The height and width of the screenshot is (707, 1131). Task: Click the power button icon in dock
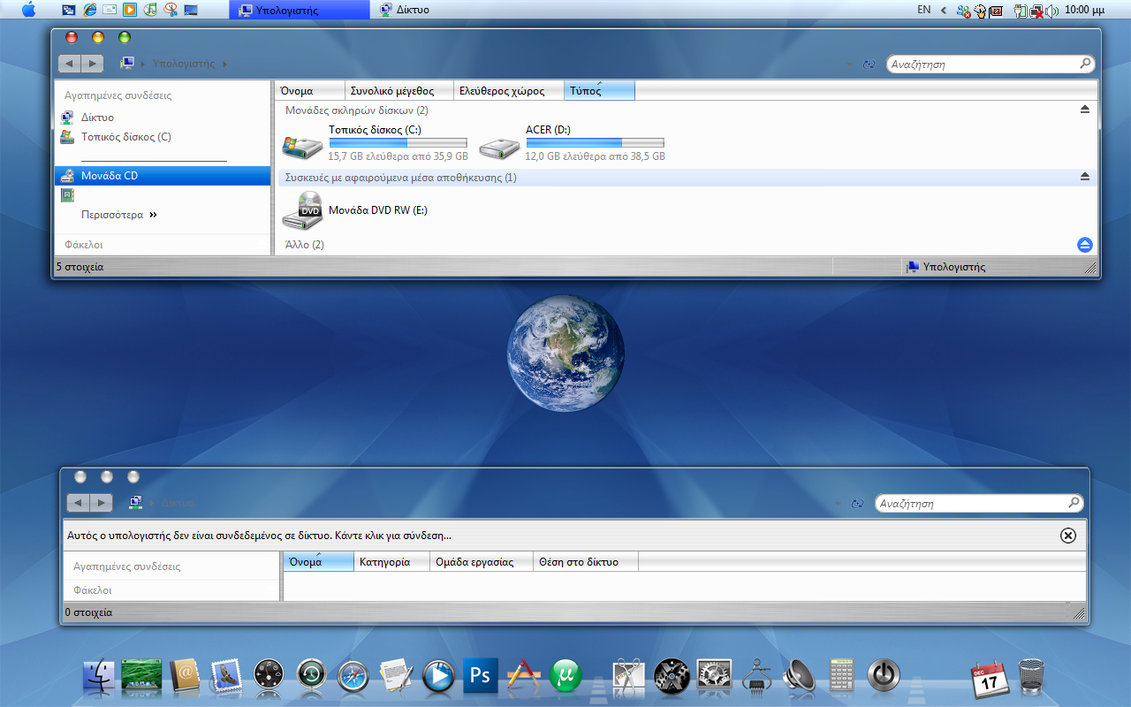pyautogui.click(x=883, y=676)
